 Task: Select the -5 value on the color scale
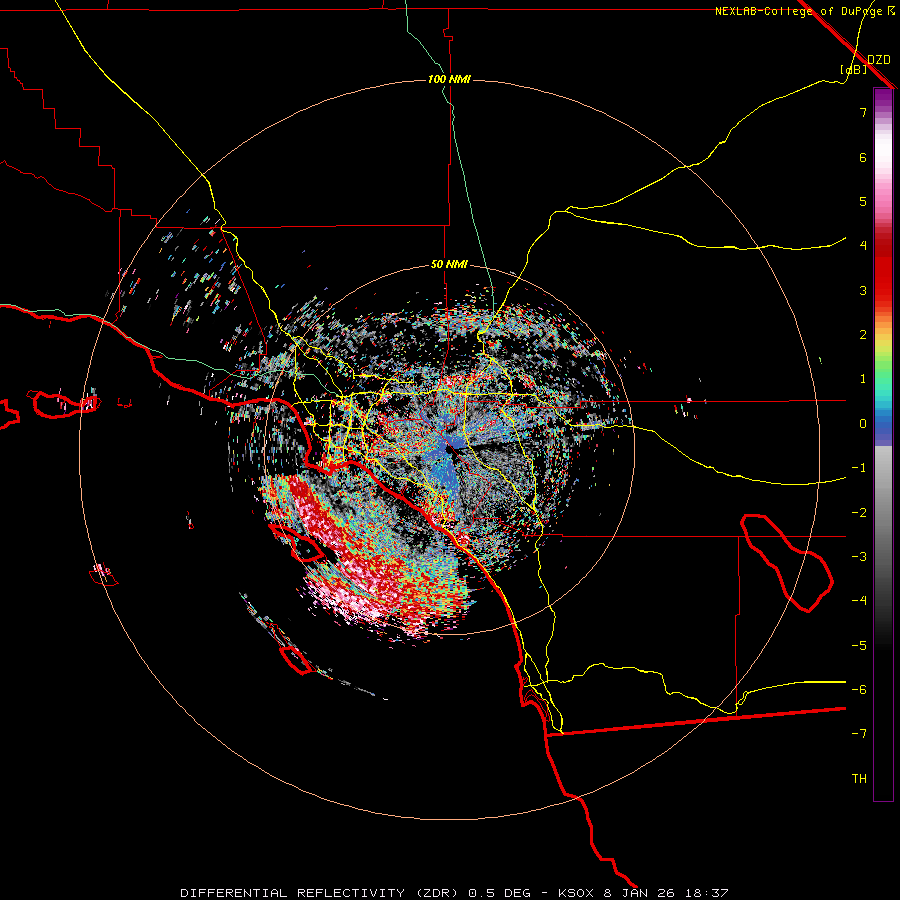(x=859, y=646)
